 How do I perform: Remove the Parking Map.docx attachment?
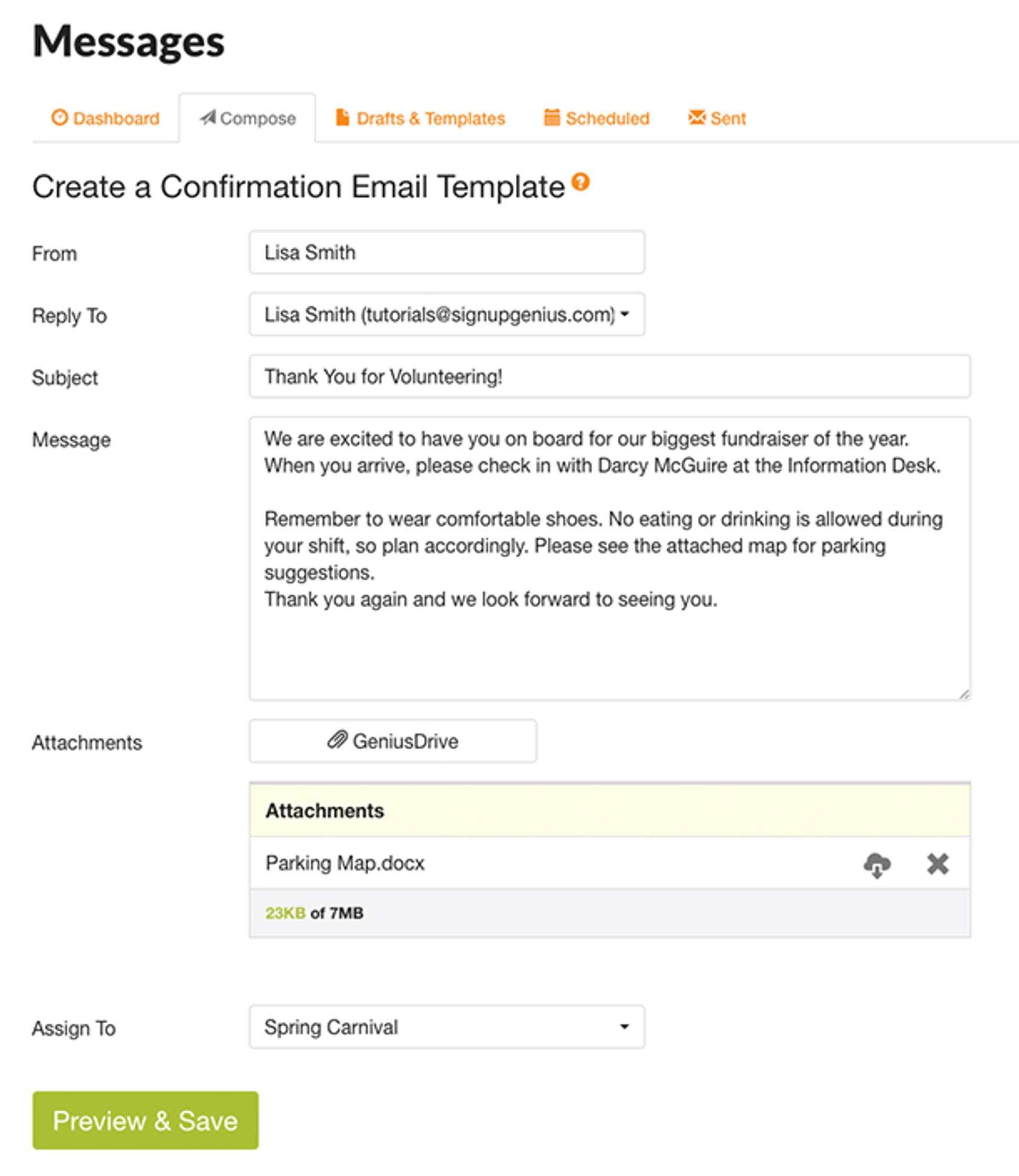(x=937, y=864)
